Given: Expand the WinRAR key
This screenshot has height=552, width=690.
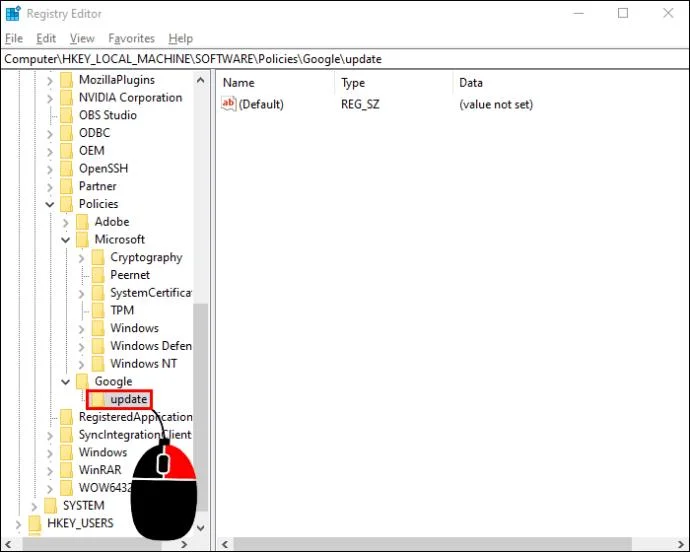Looking at the screenshot, I should pos(50,471).
